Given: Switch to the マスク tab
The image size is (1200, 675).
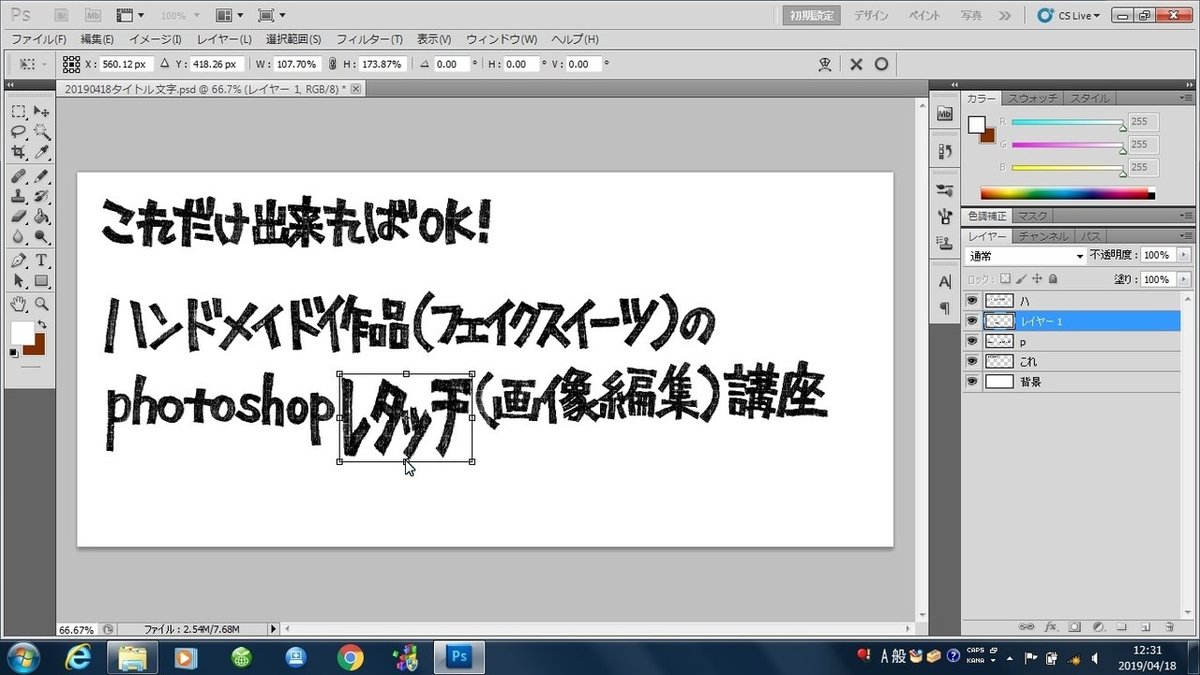Looking at the screenshot, I should click(1031, 216).
